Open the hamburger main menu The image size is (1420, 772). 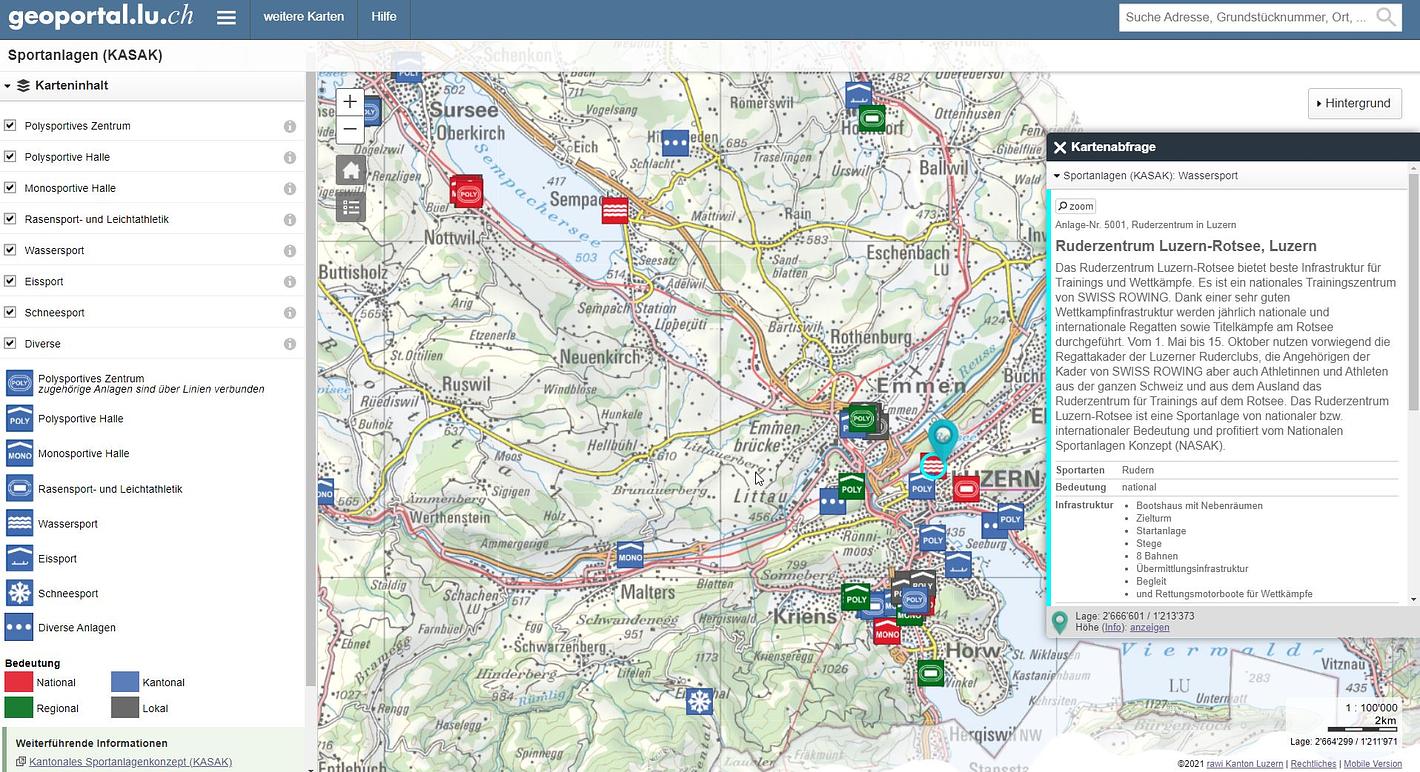pyautogui.click(x=226, y=18)
